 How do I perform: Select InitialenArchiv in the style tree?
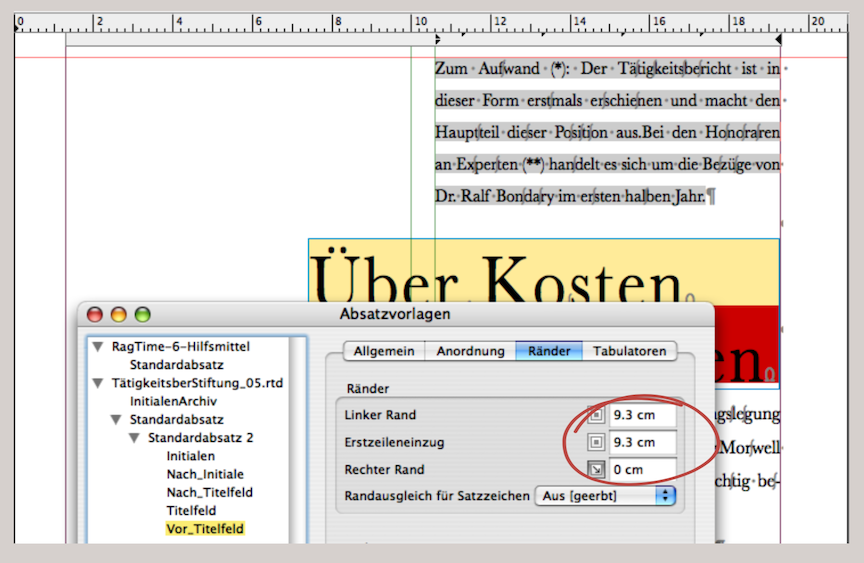click(x=173, y=401)
